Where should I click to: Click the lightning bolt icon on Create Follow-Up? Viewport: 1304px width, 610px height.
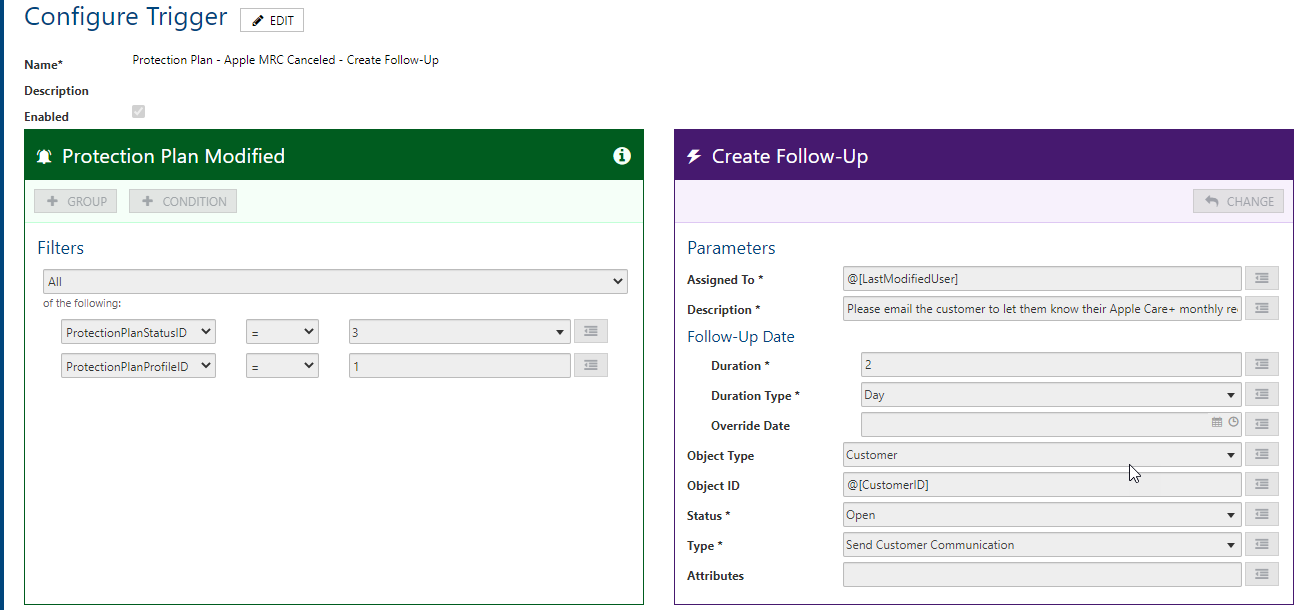coord(694,155)
